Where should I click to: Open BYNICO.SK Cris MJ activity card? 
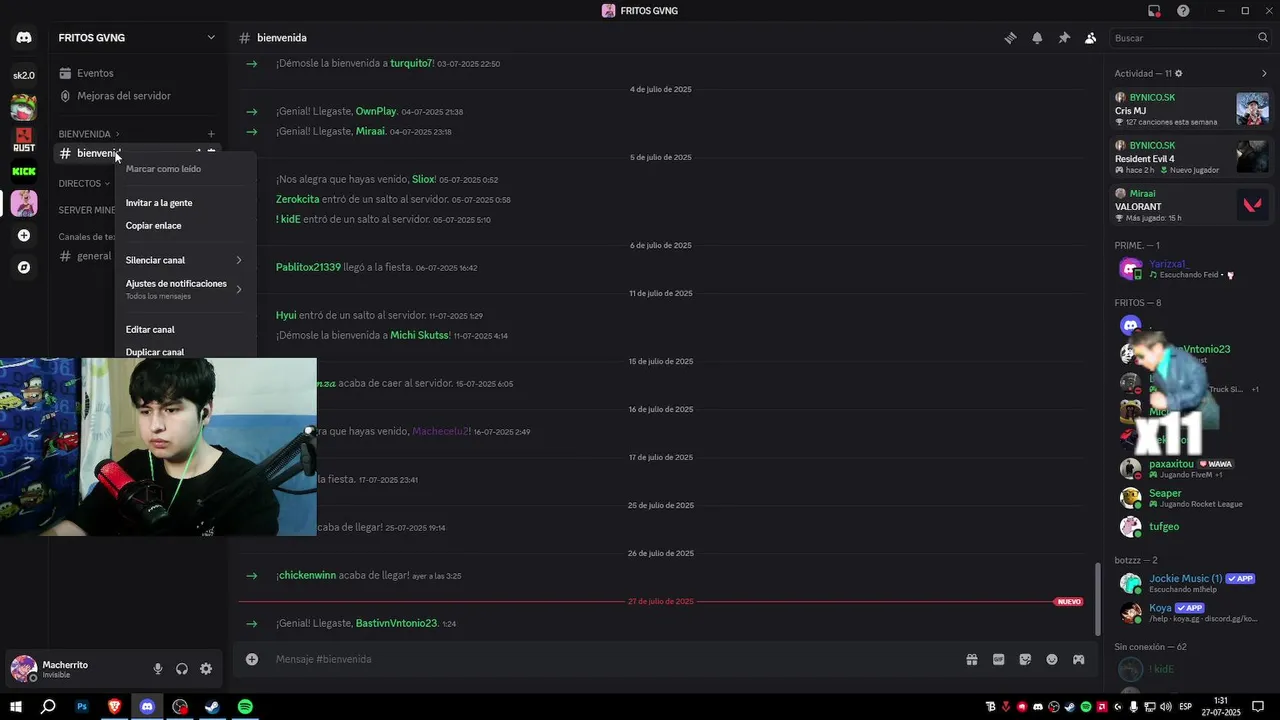click(x=1192, y=109)
